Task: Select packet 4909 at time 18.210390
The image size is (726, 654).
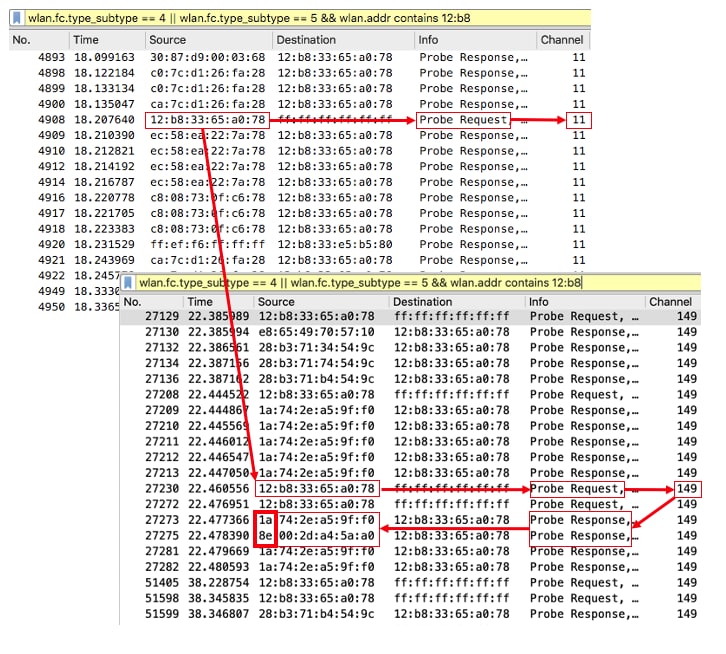Action: point(300,135)
